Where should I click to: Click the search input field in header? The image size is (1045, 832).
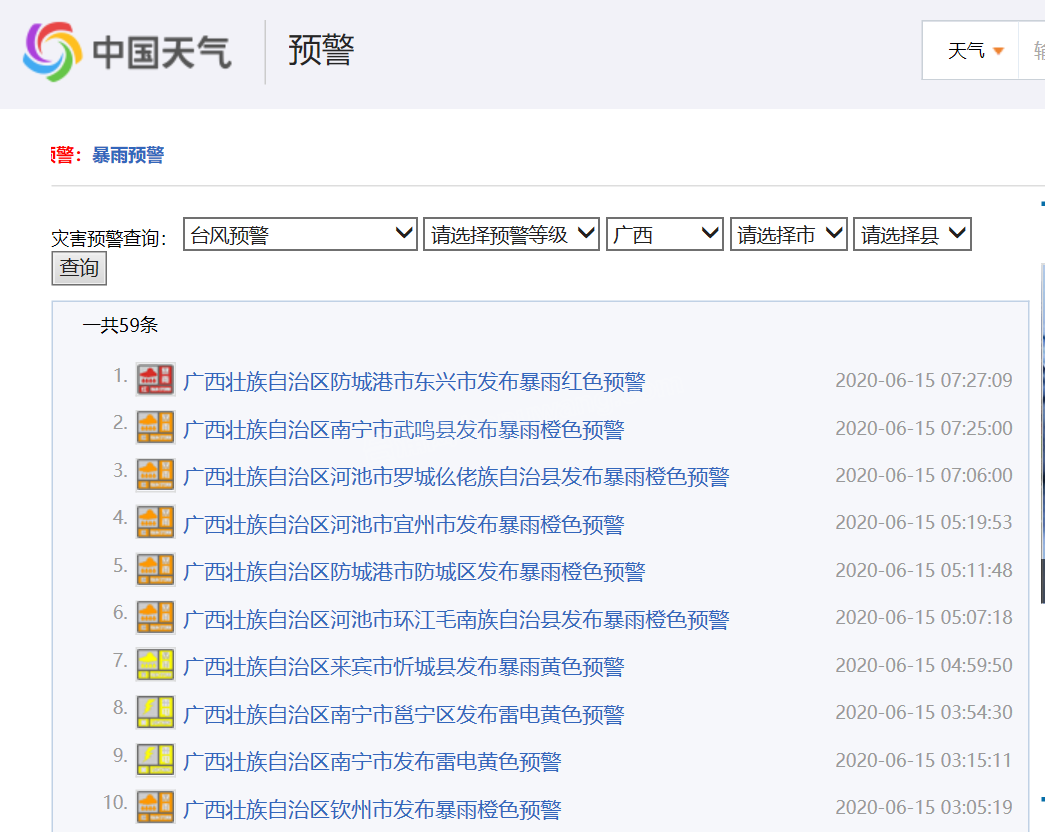coord(1034,51)
